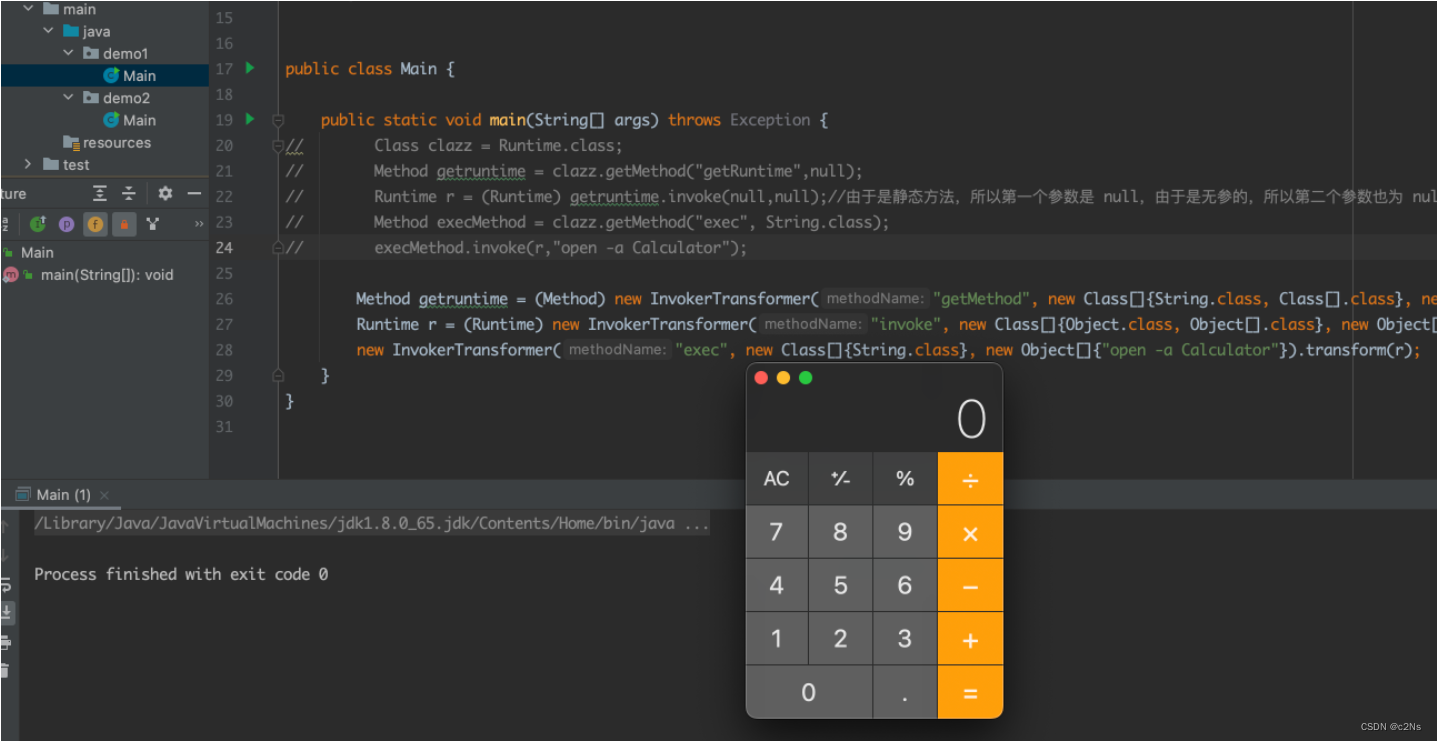This screenshot has height=741, width=1437.
Task: Collapse the demo2 package node
Action: tap(68, 98)
